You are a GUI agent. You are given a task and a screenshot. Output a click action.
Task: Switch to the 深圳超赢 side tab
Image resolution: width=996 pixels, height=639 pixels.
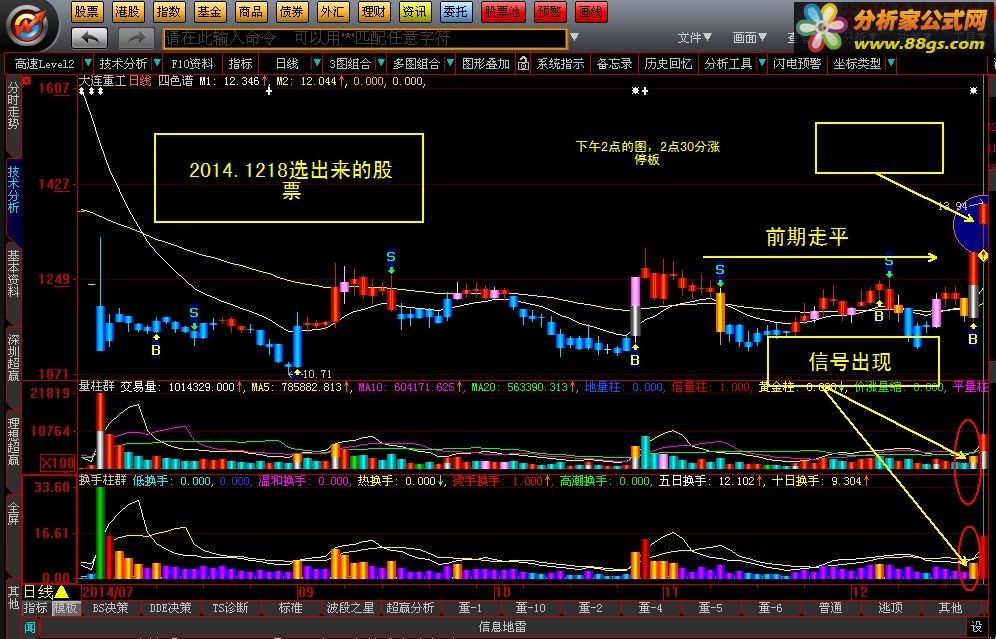coord(13,357)
